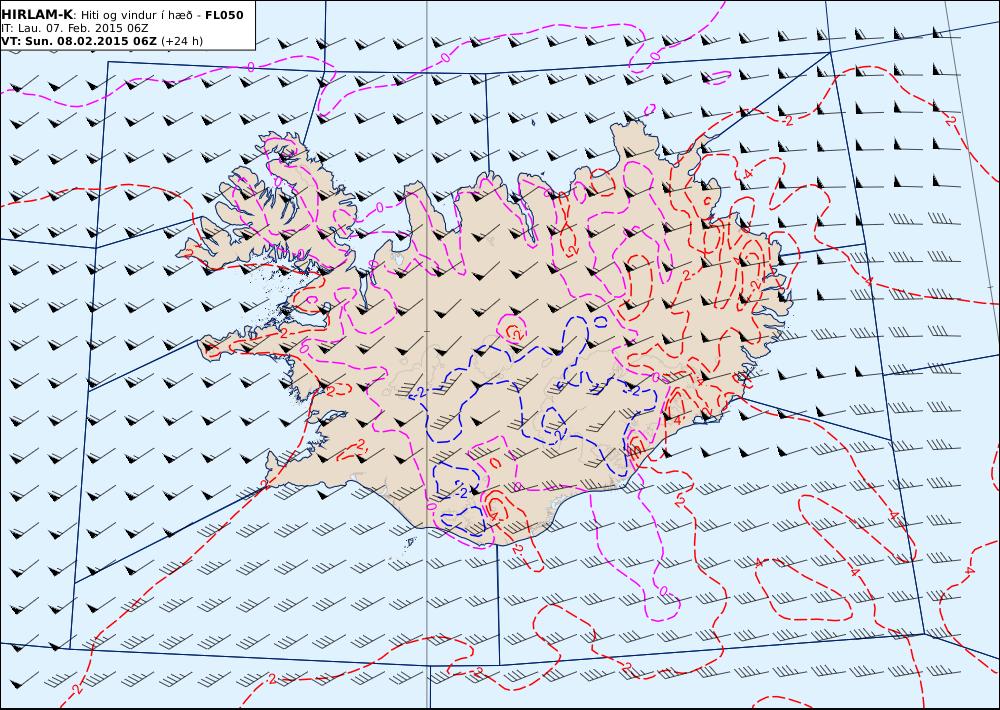Select the 'IT: Lau. 07. Feb. 2015 06Z' line

coord(75,28)
